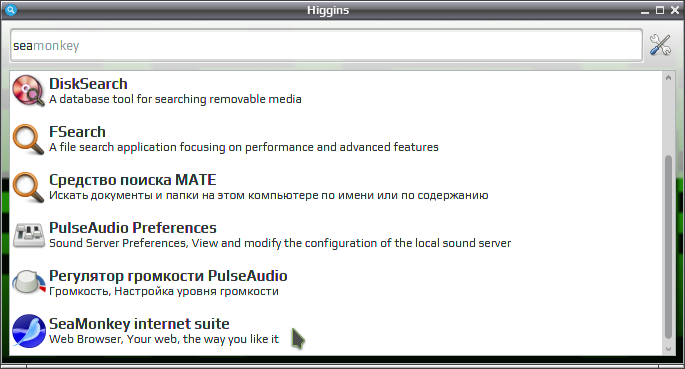
Task: Select the Регулятор громкости PulseAudio title
Action: pyautogui.click(x=168, y=276)
